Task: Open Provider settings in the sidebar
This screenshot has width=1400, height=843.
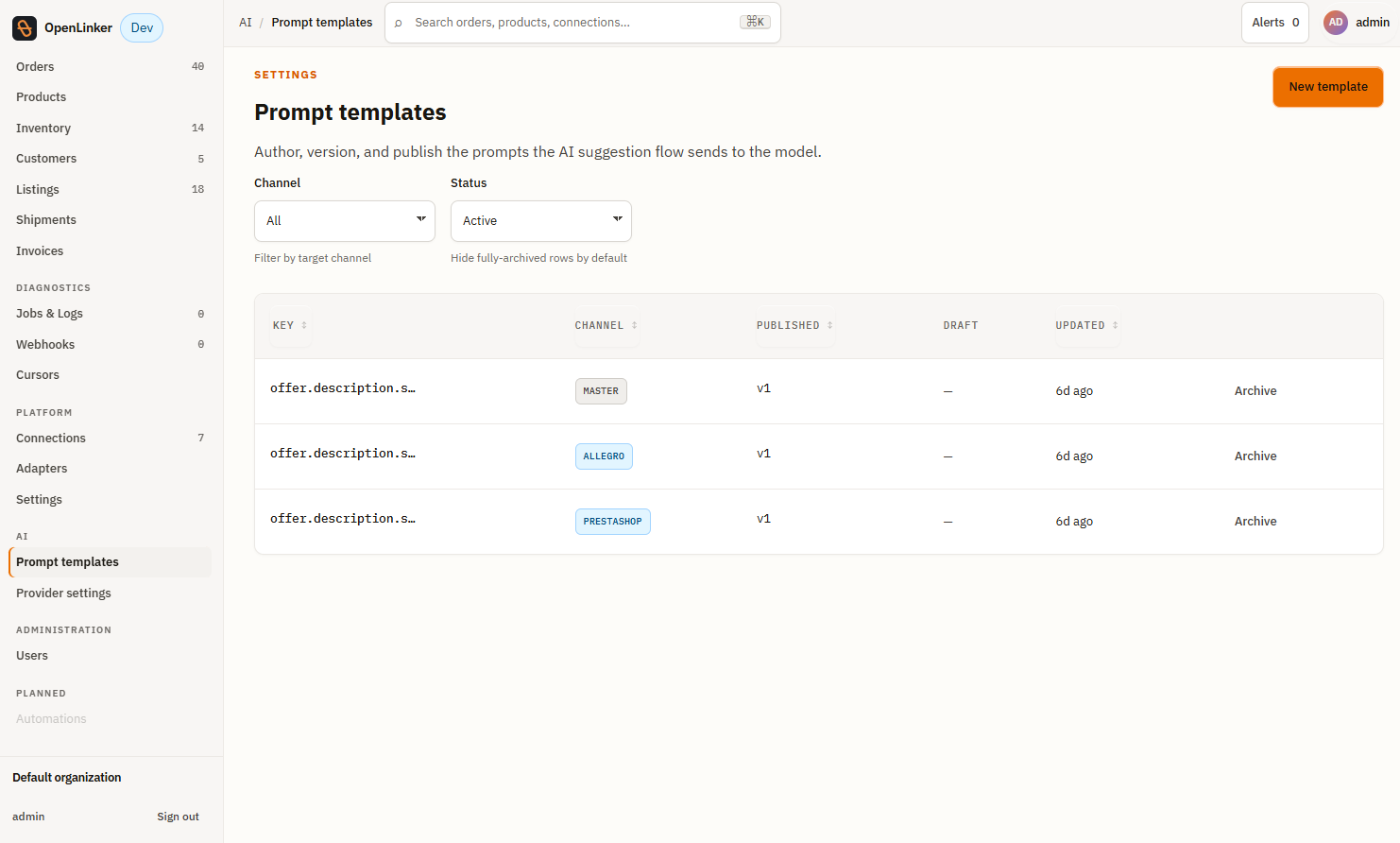Action: pyautogui.click(x=110, y=594)
